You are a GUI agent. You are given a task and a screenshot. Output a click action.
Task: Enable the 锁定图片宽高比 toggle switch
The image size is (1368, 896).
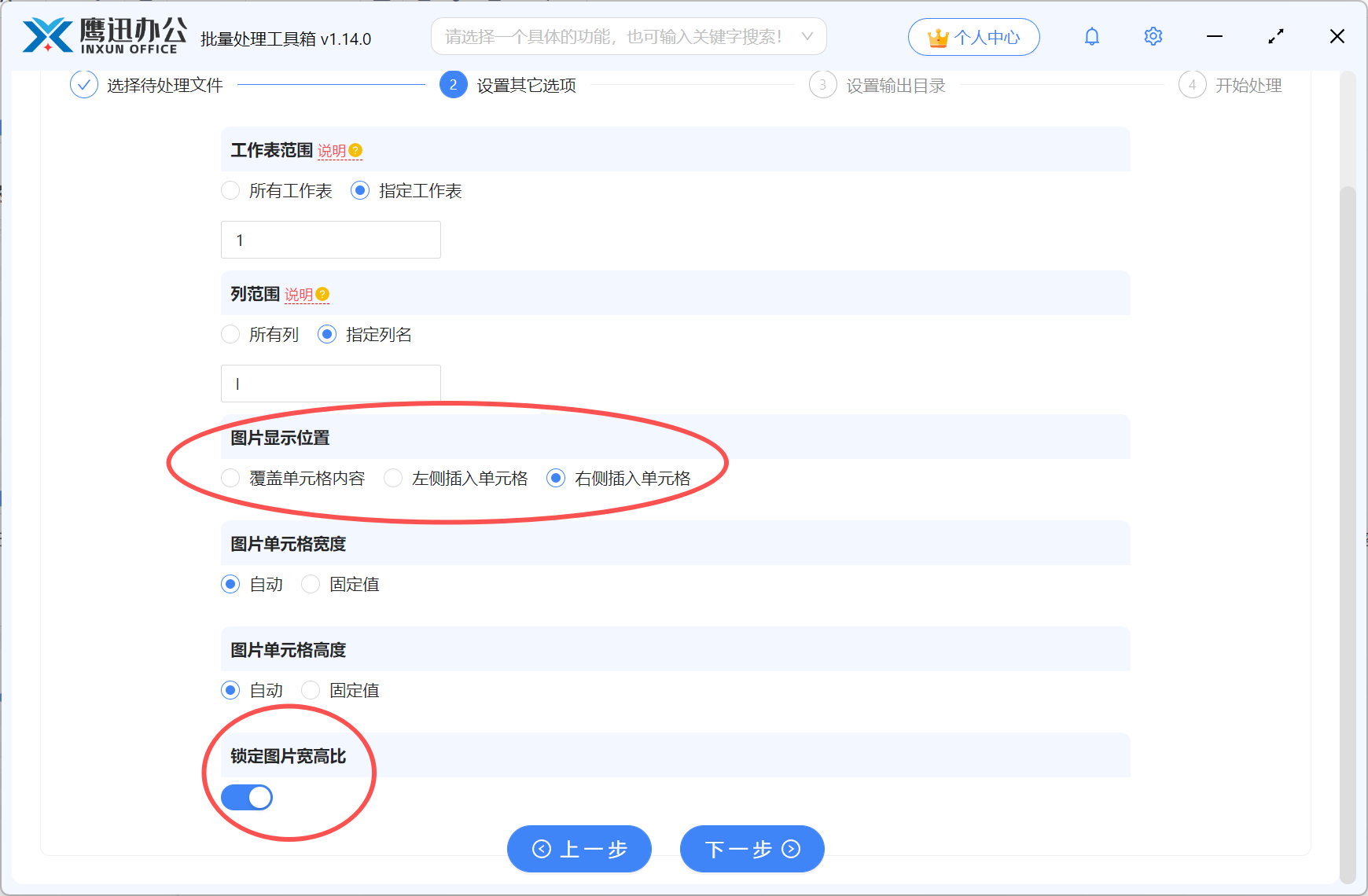tap(246, 797)
